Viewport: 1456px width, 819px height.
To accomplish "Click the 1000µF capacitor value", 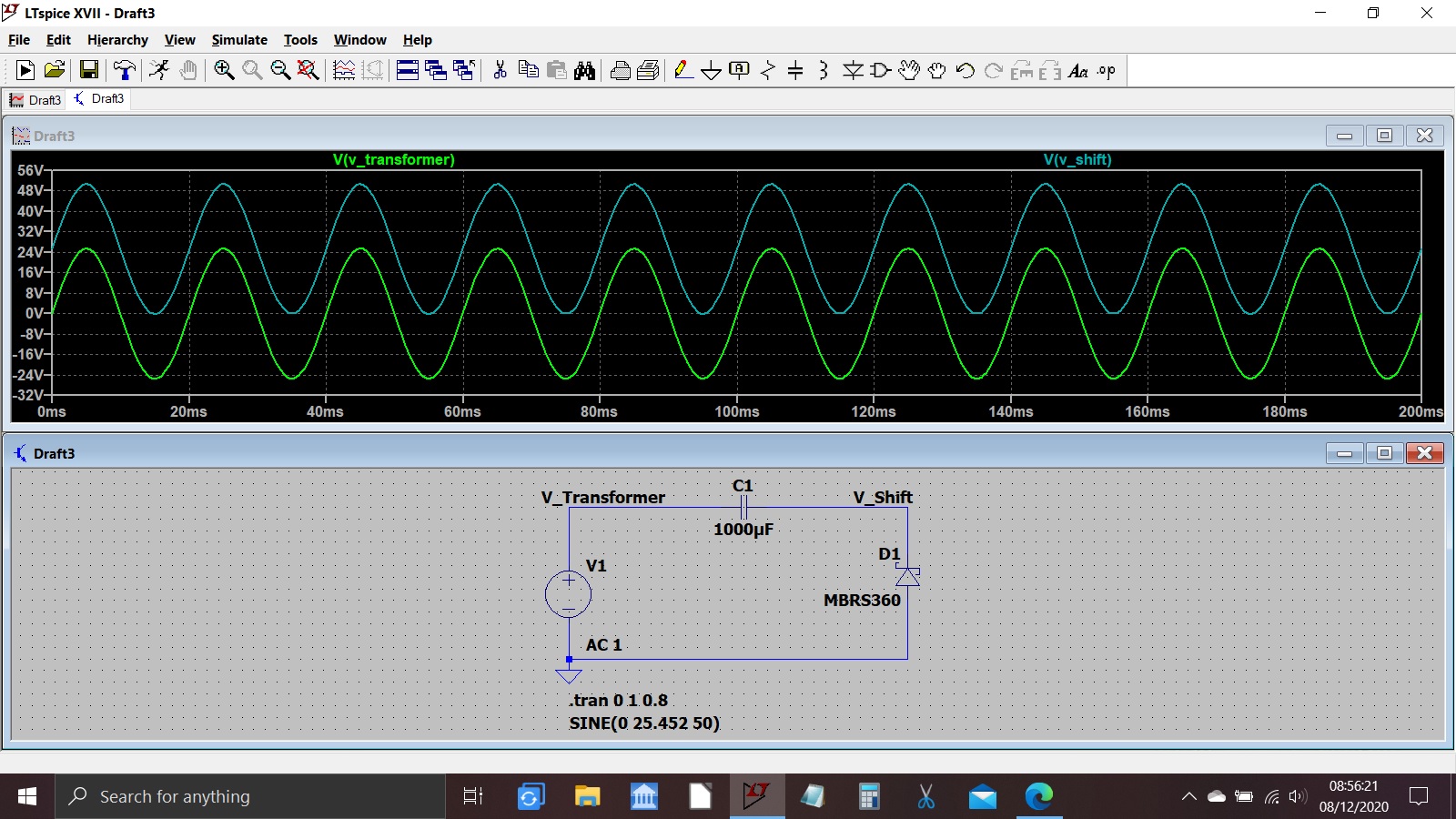I will tap(743, 530).
